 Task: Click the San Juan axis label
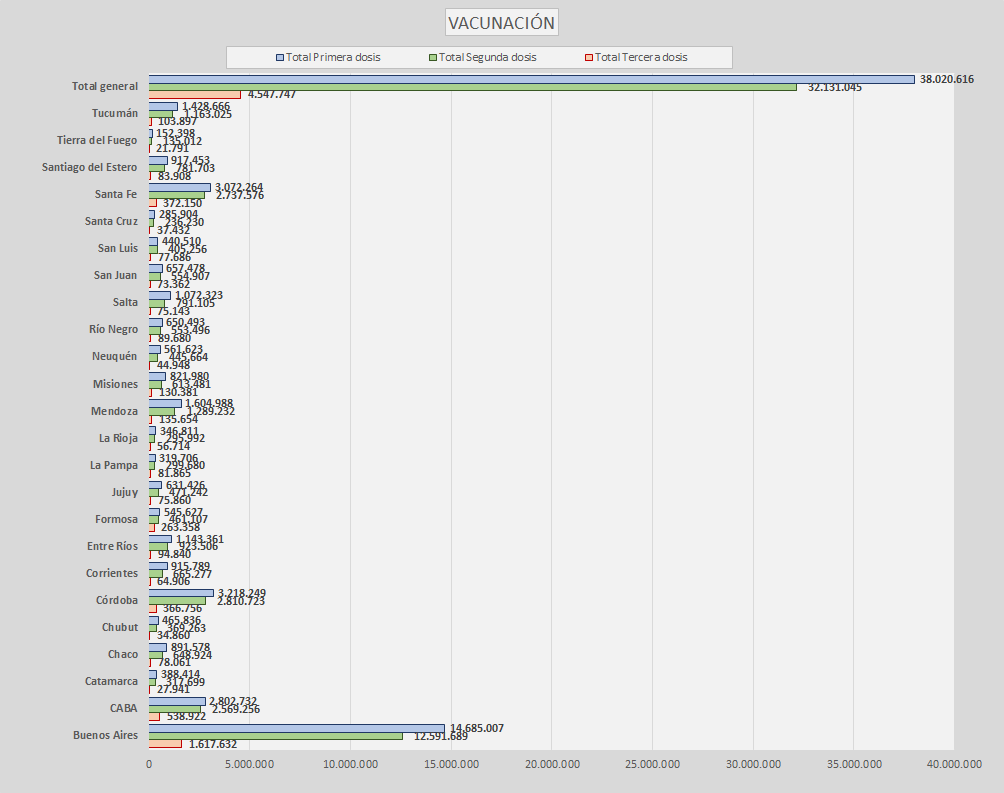pos(115,275)
